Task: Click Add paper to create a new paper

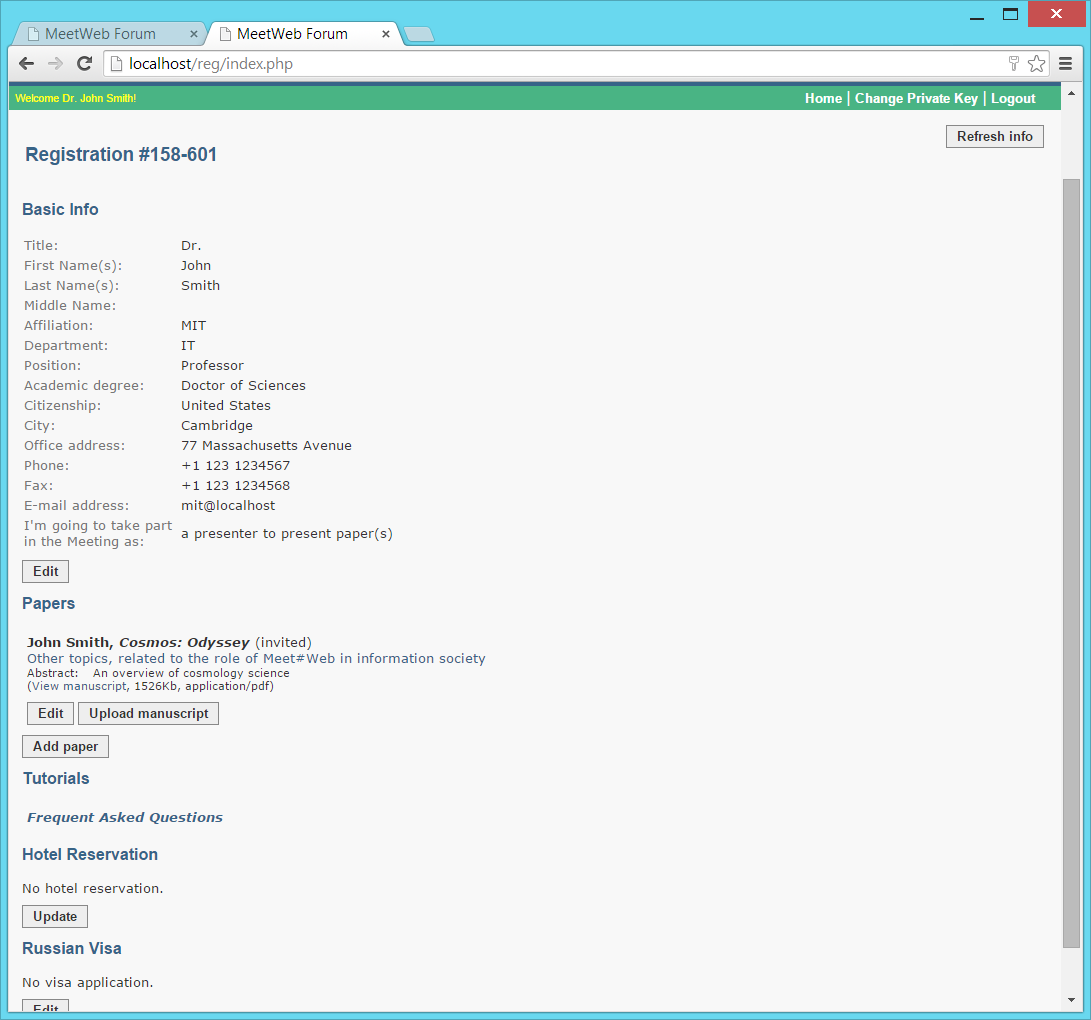Action: click(65, 746)
